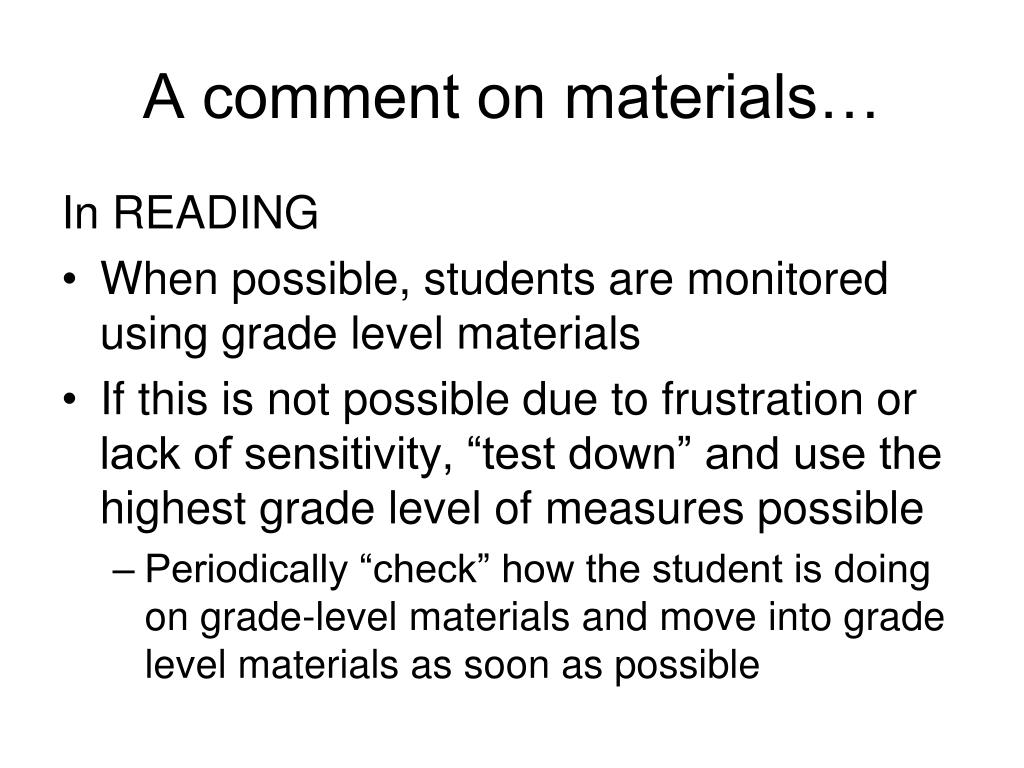
Task: Click the line 'highest grade level of measures possible'
Action: pyautogui.click(x=512, y=509)
